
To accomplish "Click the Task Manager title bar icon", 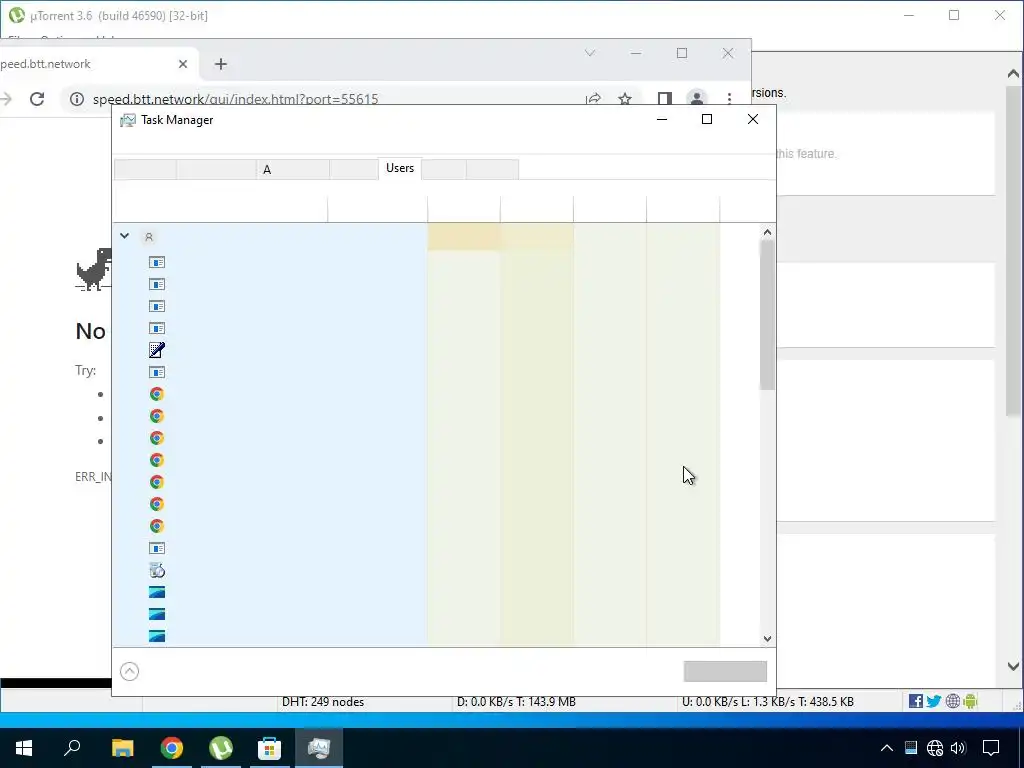I will point(128,120).
